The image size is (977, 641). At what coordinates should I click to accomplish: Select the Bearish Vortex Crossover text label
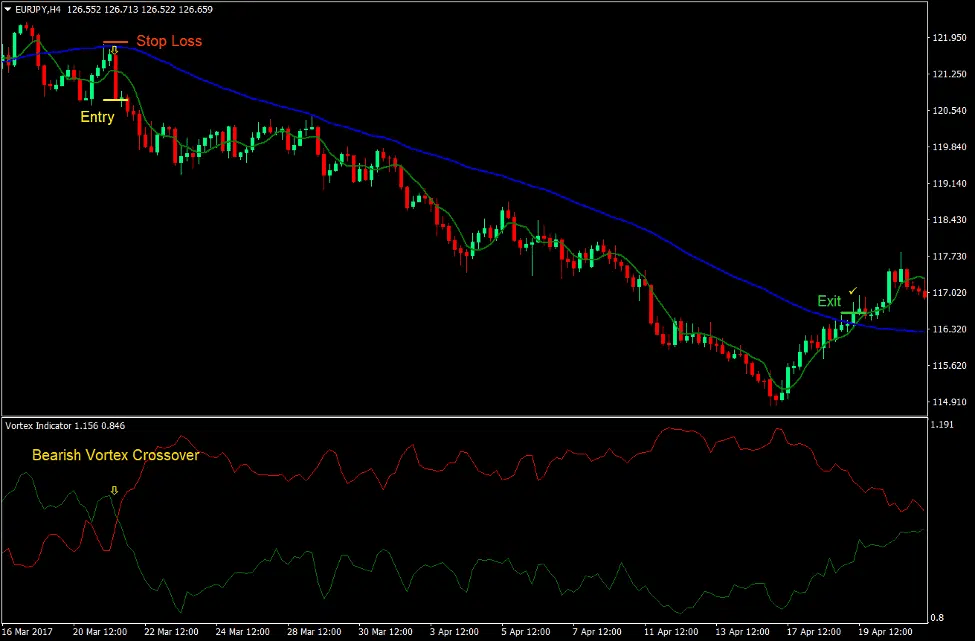click(115, 455)
